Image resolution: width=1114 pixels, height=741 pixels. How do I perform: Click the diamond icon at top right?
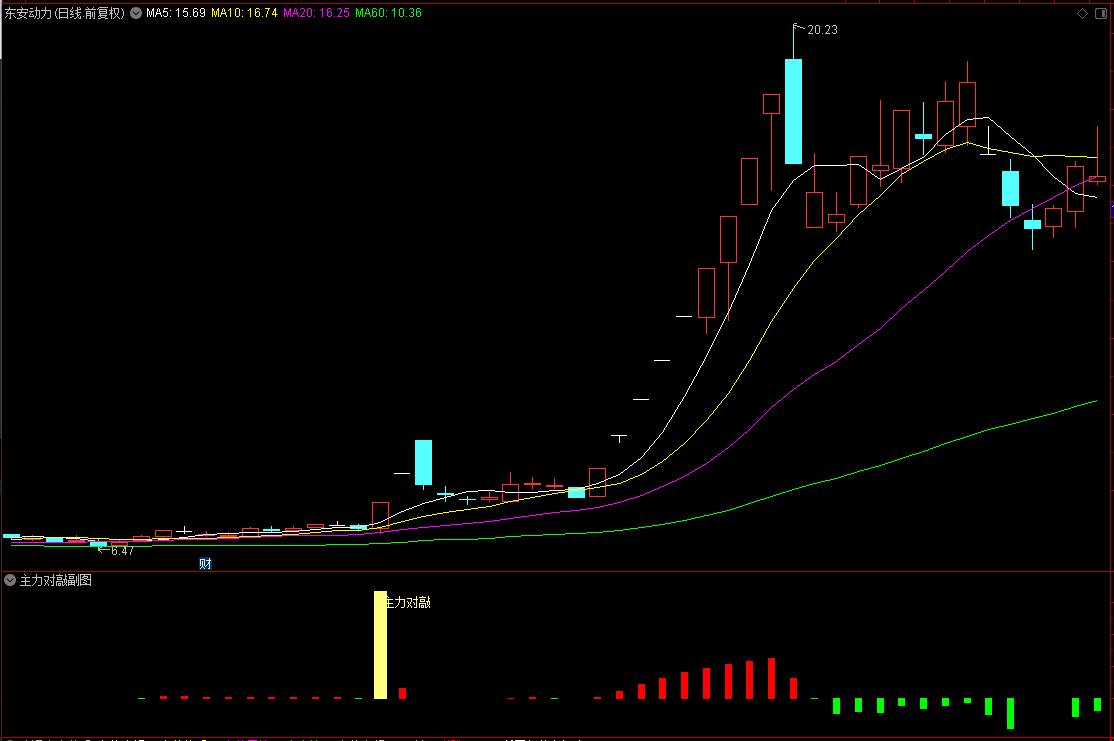coord(1082,13)
